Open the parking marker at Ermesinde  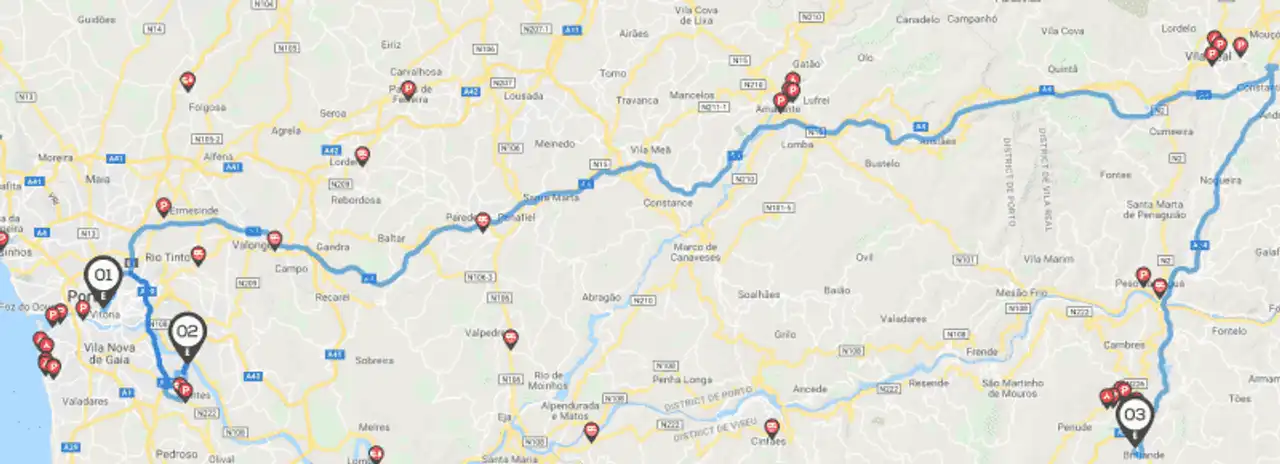[163, 207]
